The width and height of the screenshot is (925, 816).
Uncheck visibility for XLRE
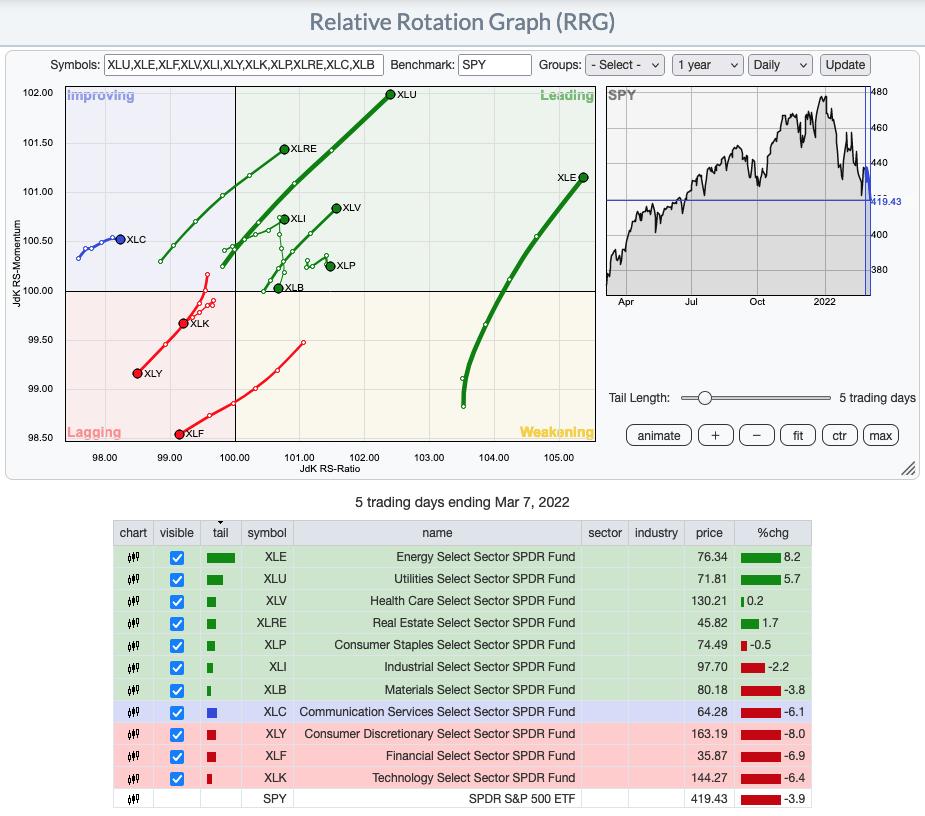coord(176,624)
